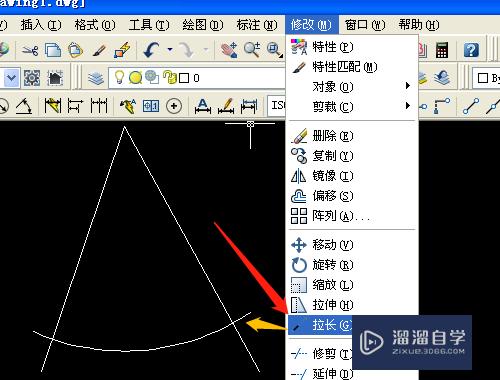
Task: Click the Quick Dimension icon
Action: click(x=53, y=106)
